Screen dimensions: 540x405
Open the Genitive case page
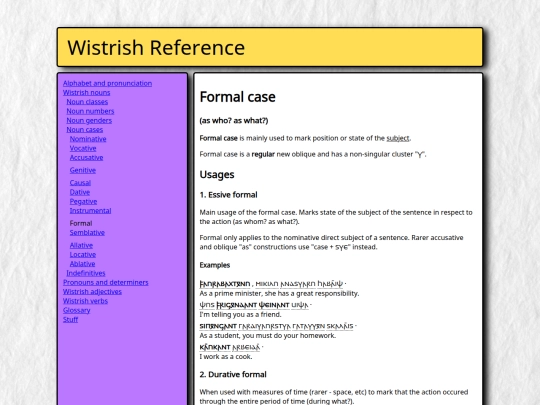pyautogui.click(x=83, y=170)
